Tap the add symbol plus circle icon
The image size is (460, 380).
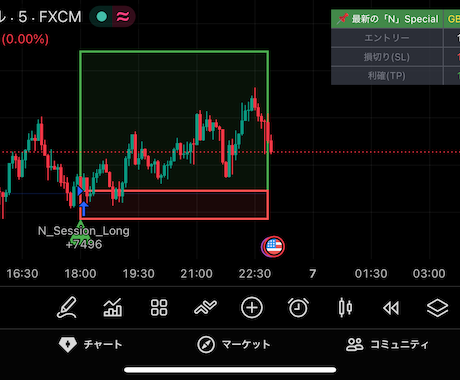click(252, 307)
